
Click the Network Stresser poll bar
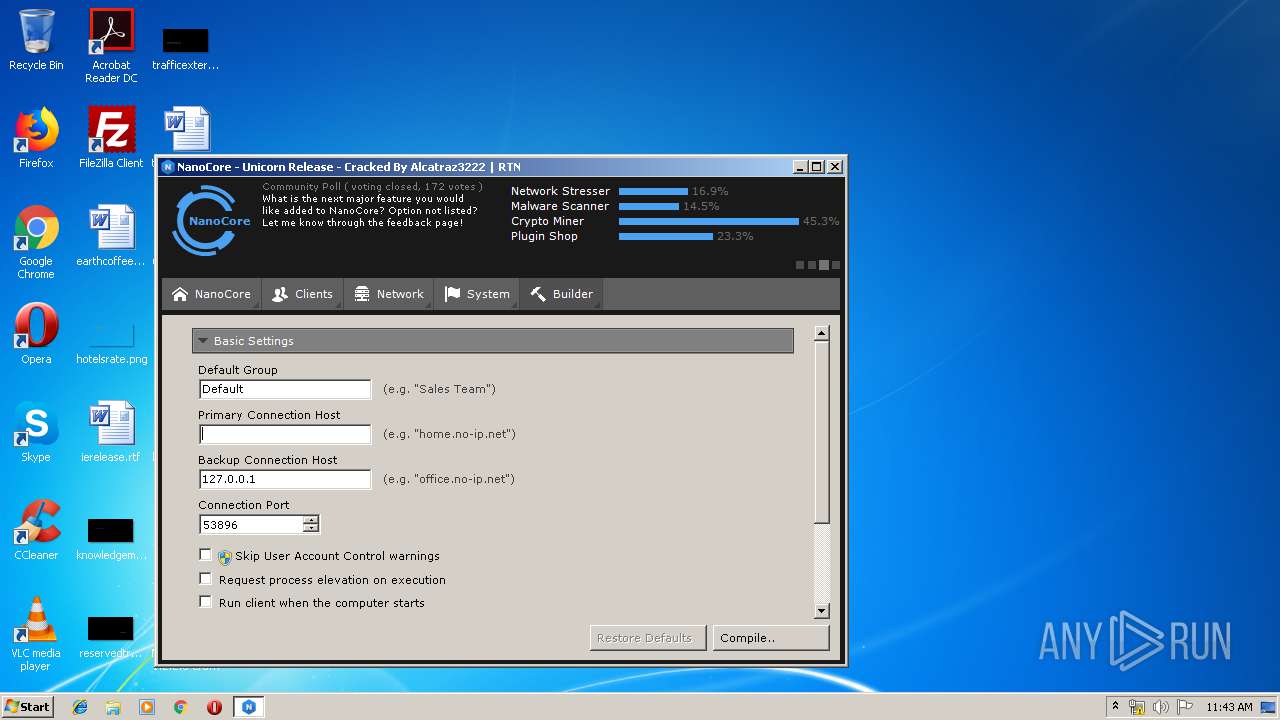point(653,191)
